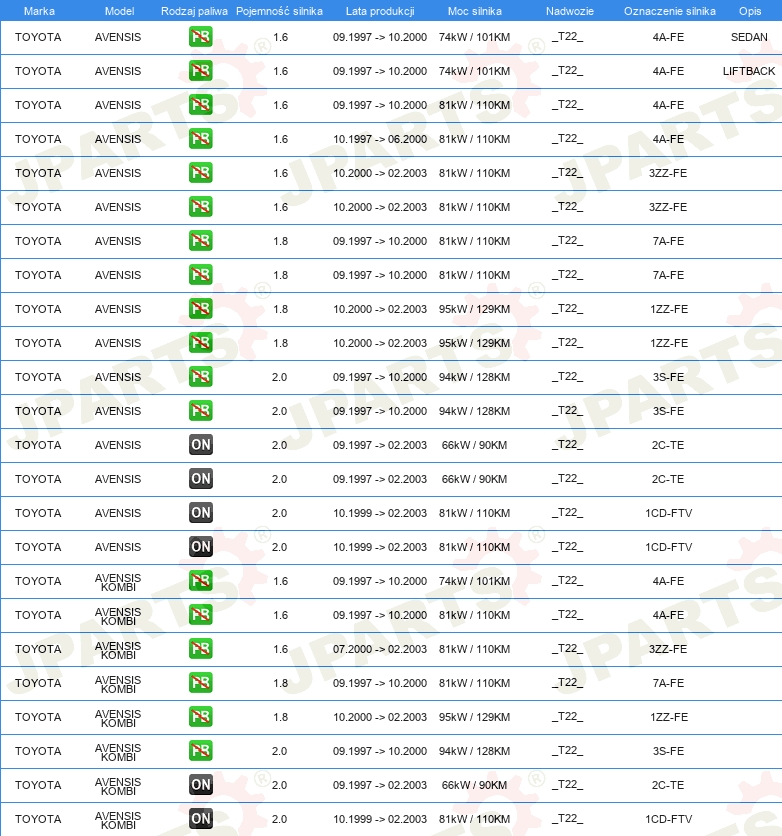Click petrol icon of Avensis Kombi 74kW 4A-FE row
782x836 pixels.
(x=200, y=581)
